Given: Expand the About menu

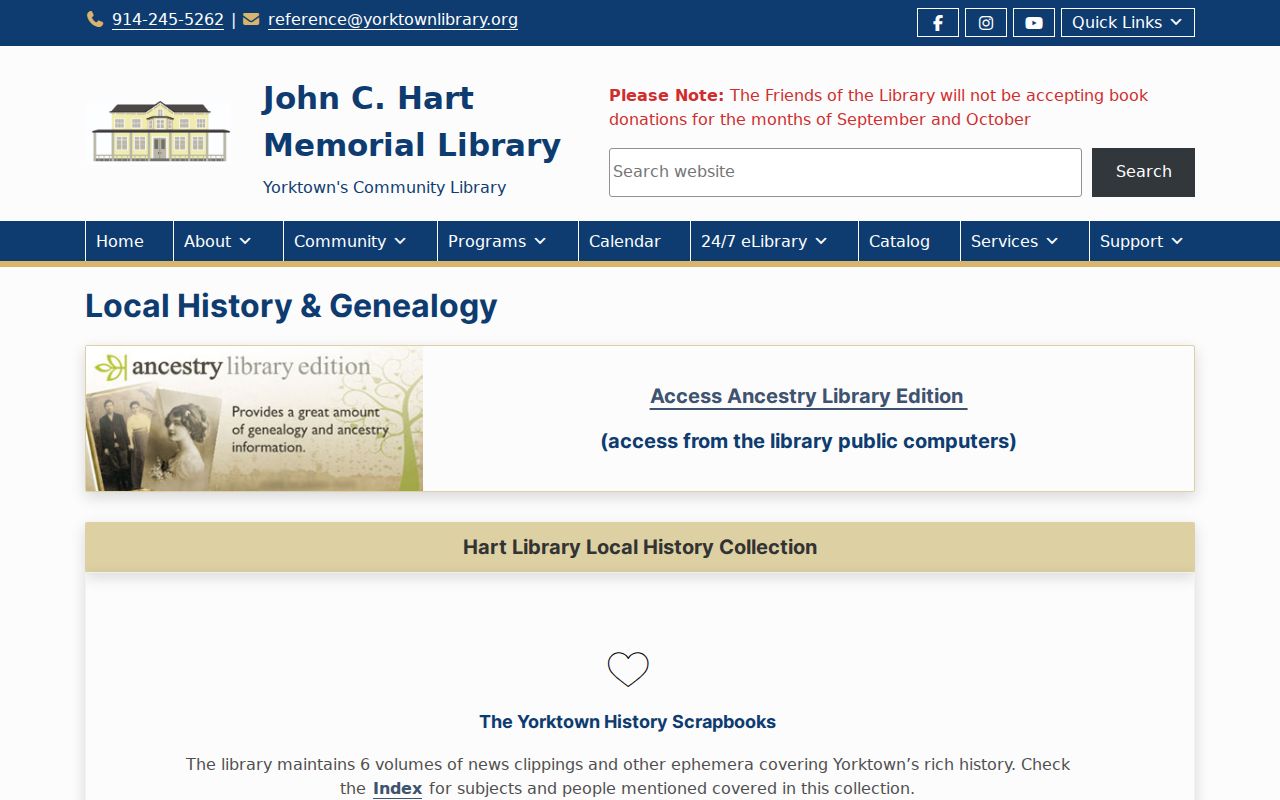Looking at the screenshot, I should [228, 241].
